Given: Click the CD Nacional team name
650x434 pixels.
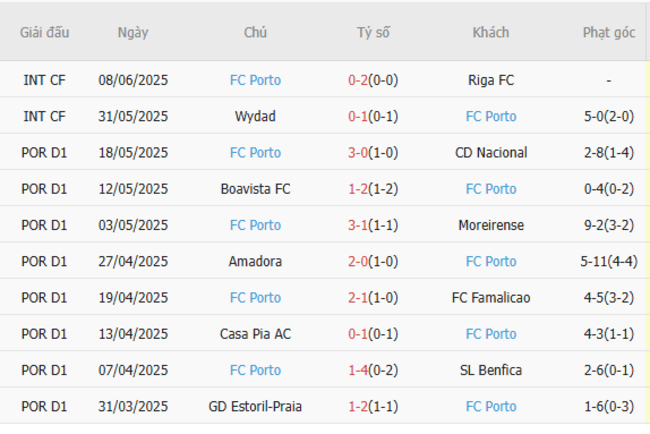Looking at the screenshot, I should pos(491,153).
